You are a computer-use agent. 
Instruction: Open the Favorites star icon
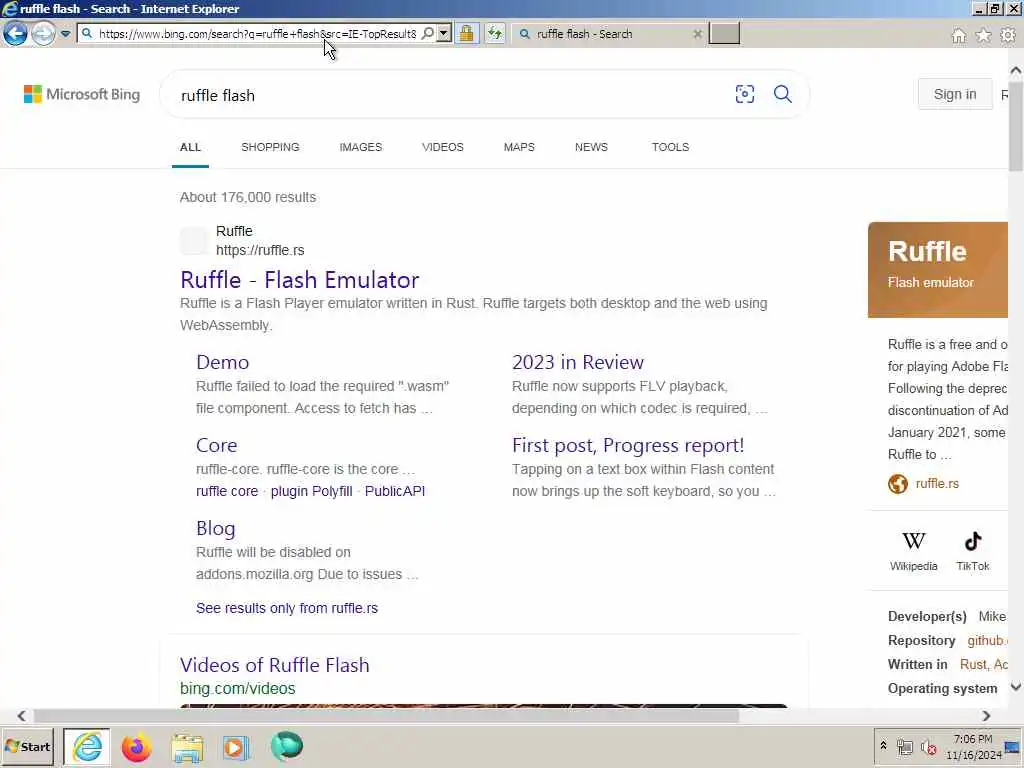(983, 35)
